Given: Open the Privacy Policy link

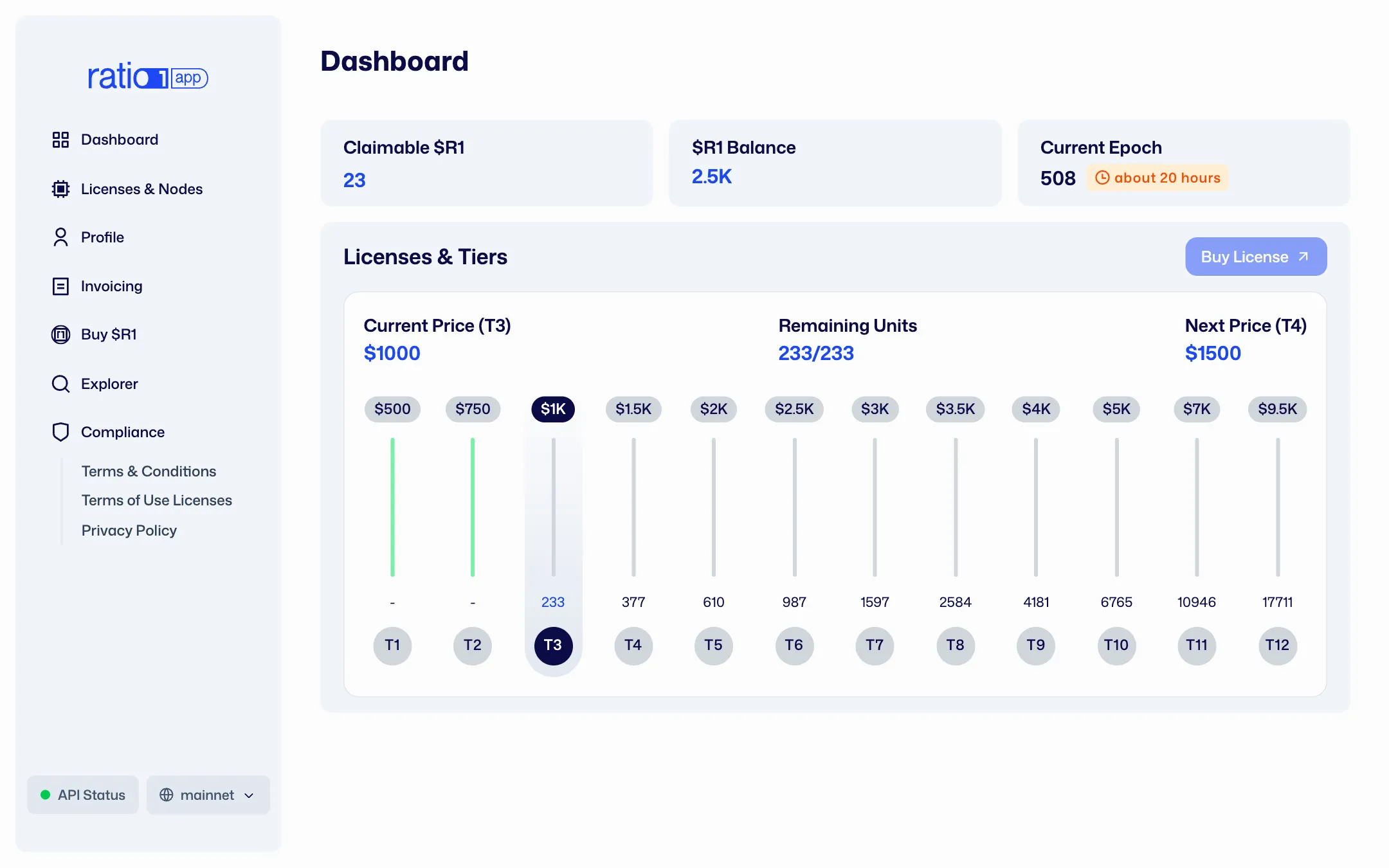Looking at the screenshot, I should (129, 530).
